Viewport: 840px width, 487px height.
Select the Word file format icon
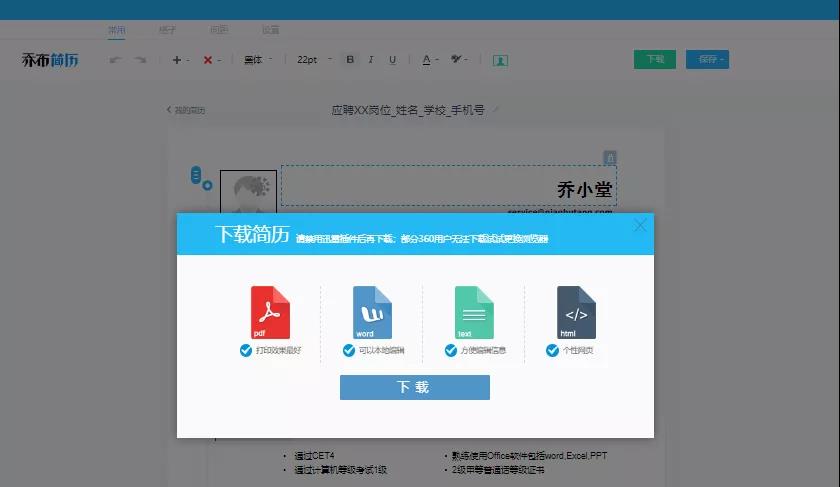pyautogui.click(x=372, y=312)
